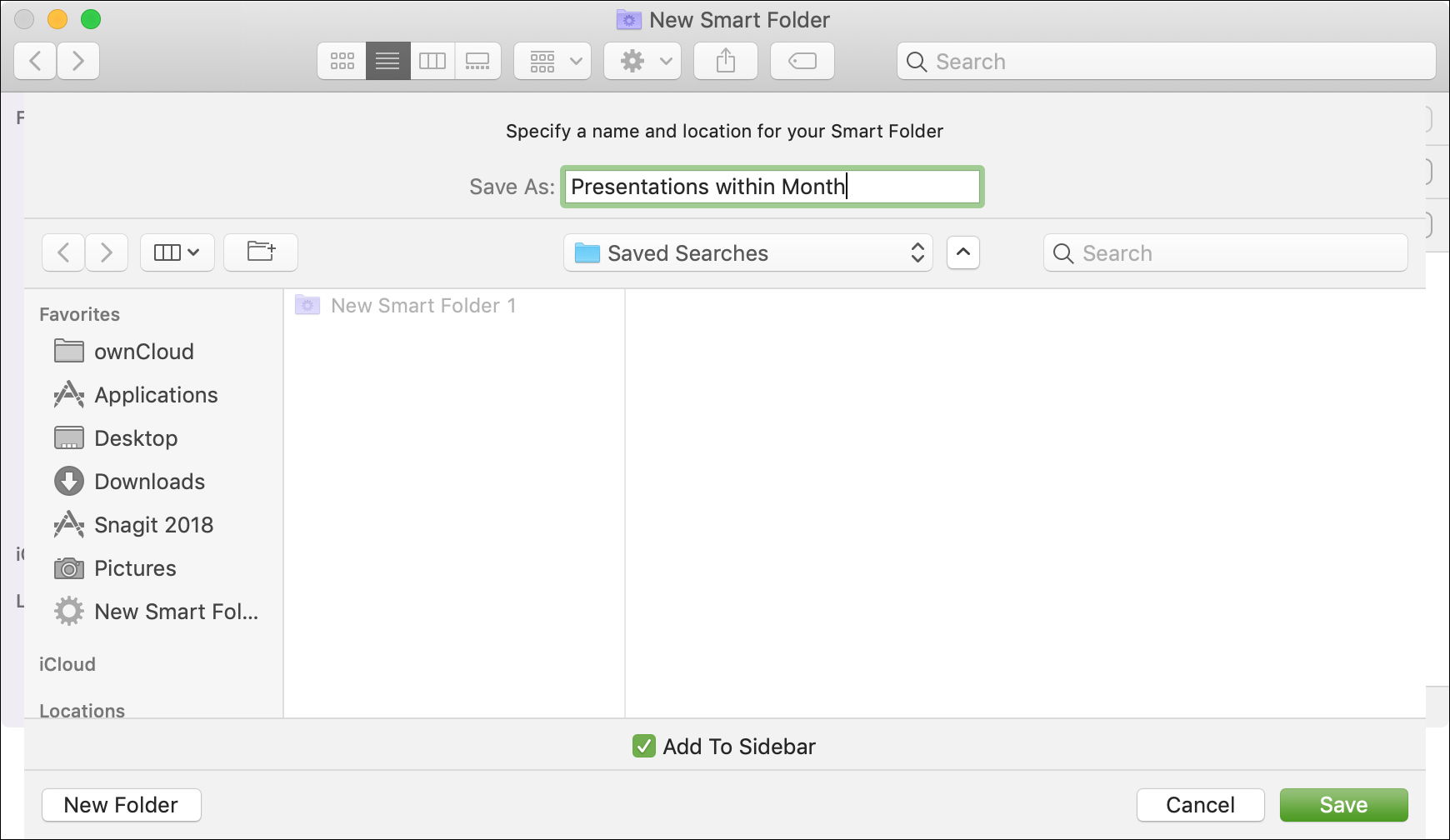Click the Cancel button
Viewport: 1450px width, 840px height.
coord(1201,805)
